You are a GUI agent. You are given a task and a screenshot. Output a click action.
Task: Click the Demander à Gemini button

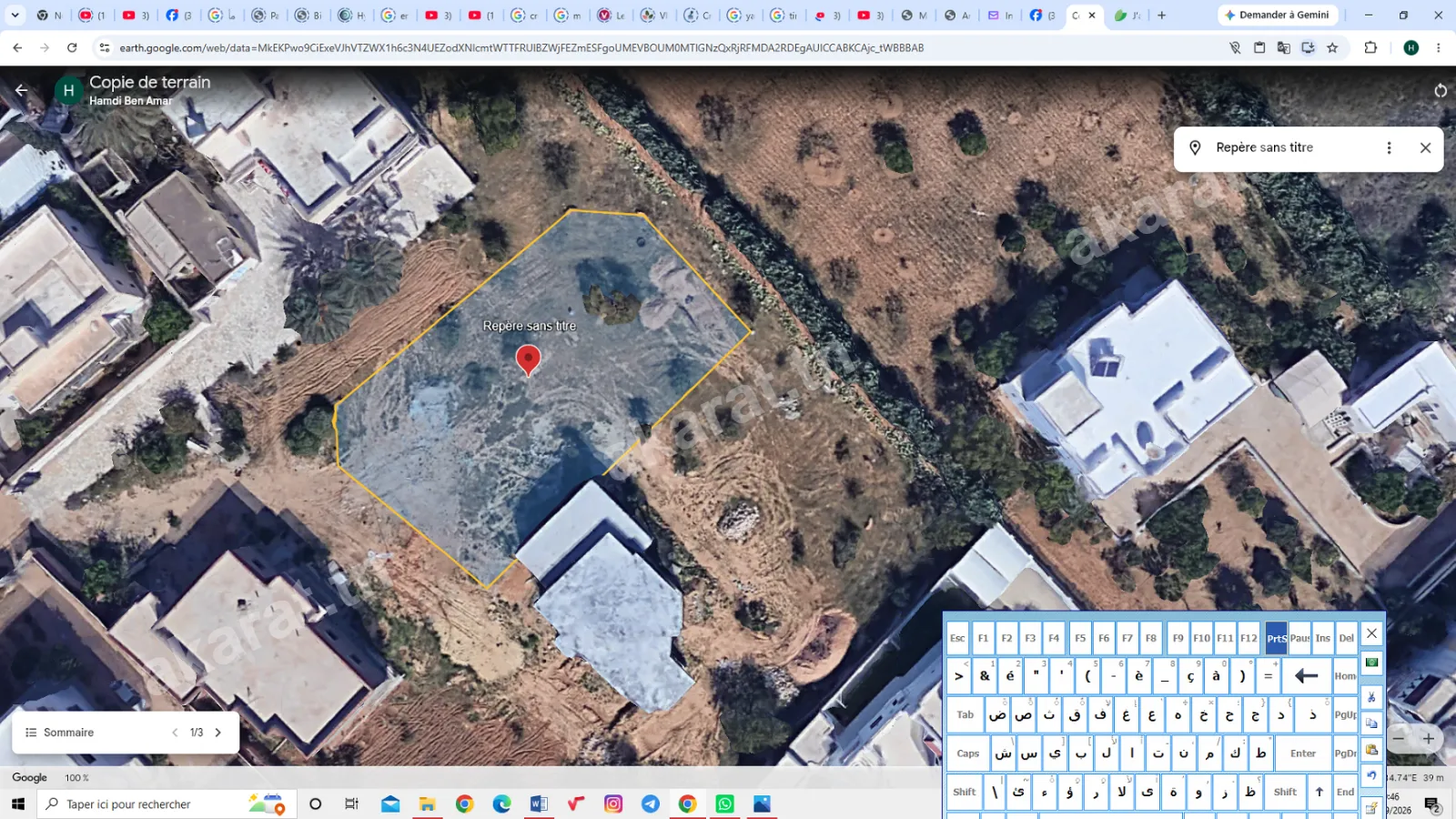tap(1277, 15)
